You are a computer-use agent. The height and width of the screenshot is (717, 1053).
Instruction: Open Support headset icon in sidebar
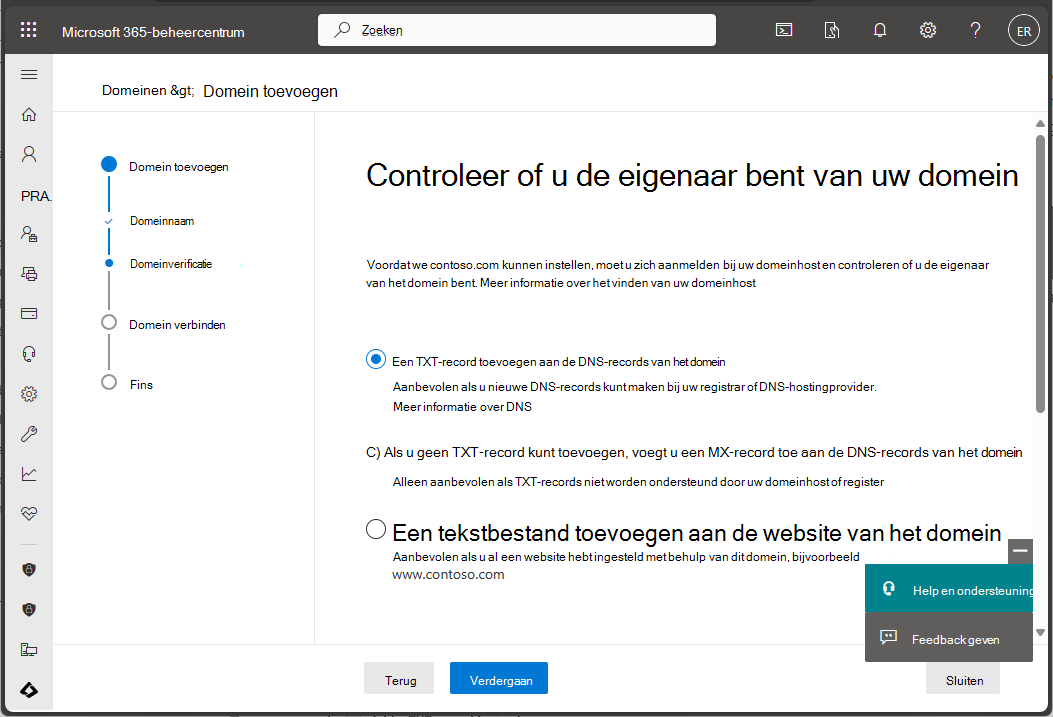(29, 354)
